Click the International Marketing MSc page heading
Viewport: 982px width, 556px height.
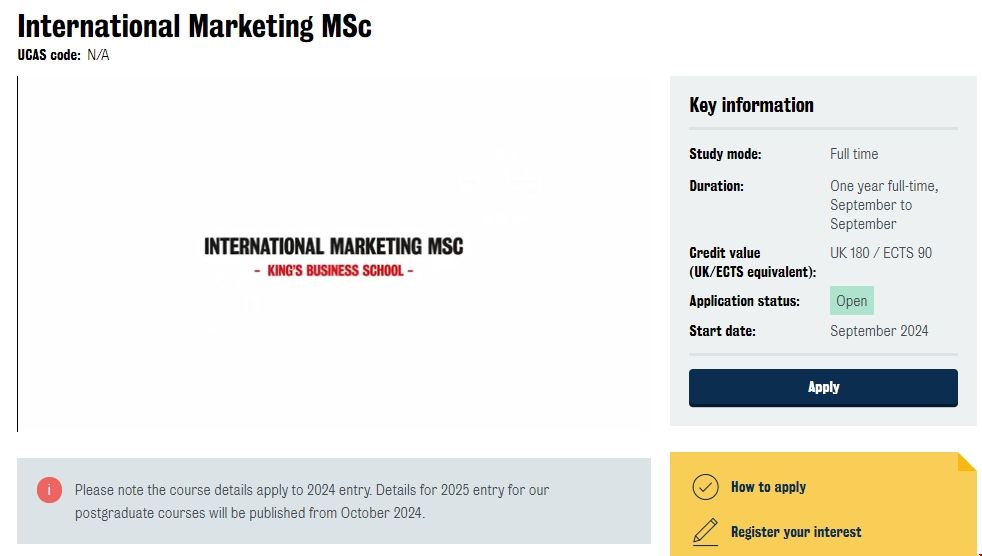[195, 25]
